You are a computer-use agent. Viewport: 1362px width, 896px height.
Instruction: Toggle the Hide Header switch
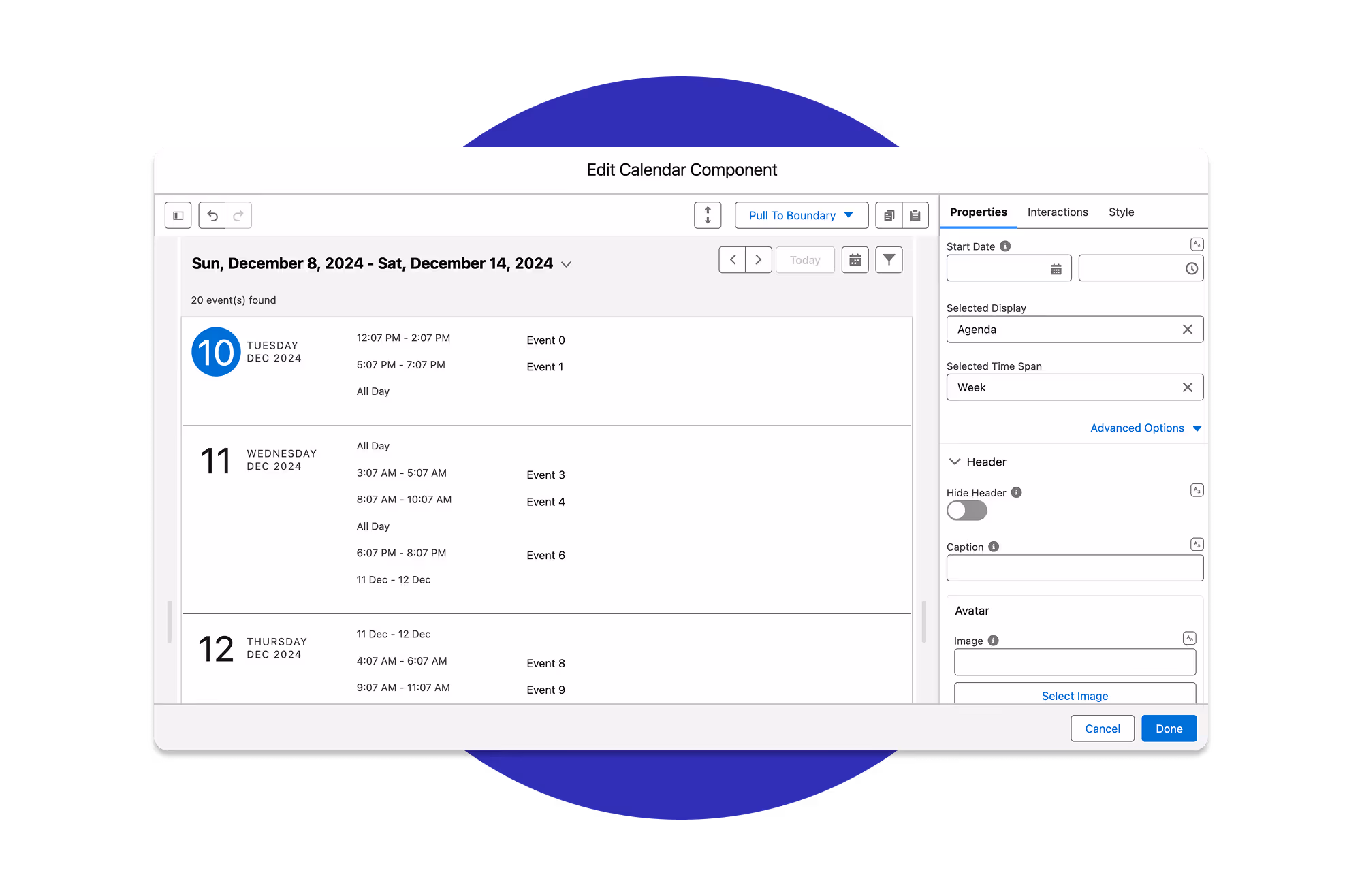966,511
